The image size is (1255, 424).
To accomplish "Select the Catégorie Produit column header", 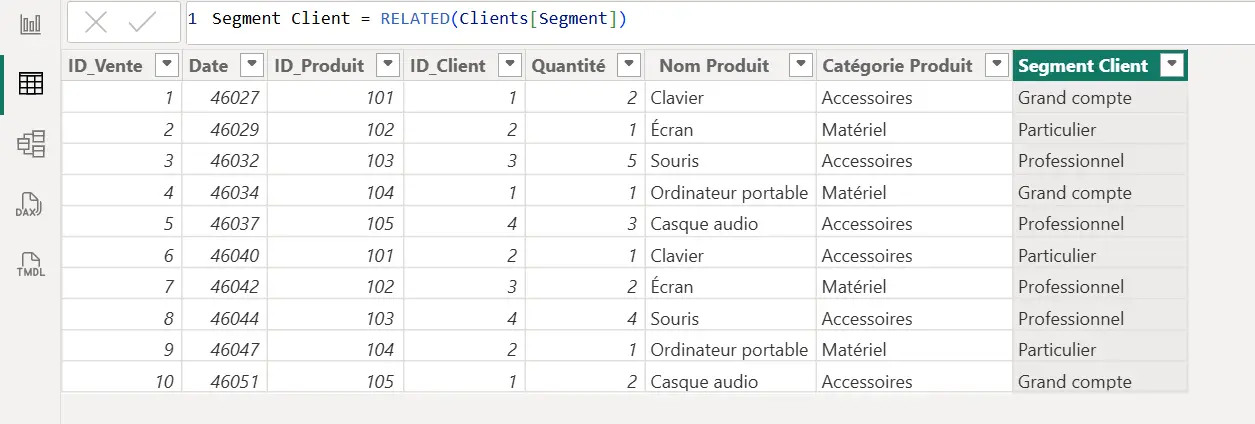I will tap(897, 66).
